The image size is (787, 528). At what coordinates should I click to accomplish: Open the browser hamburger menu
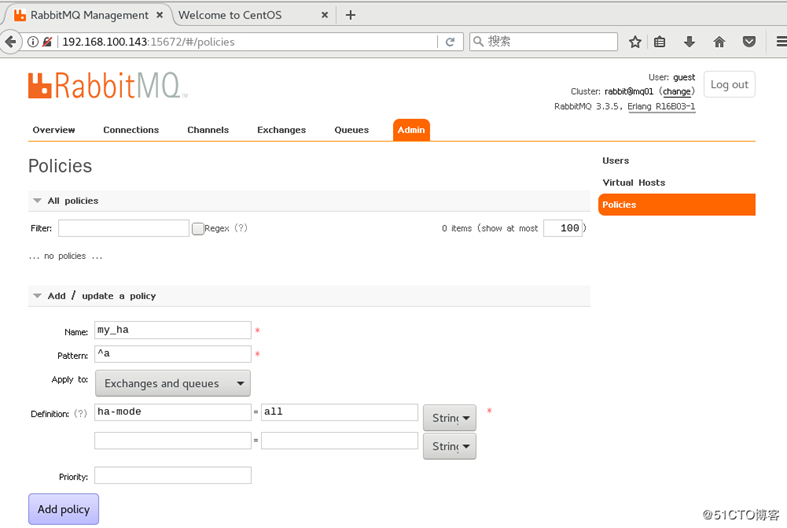click(781, 42)
